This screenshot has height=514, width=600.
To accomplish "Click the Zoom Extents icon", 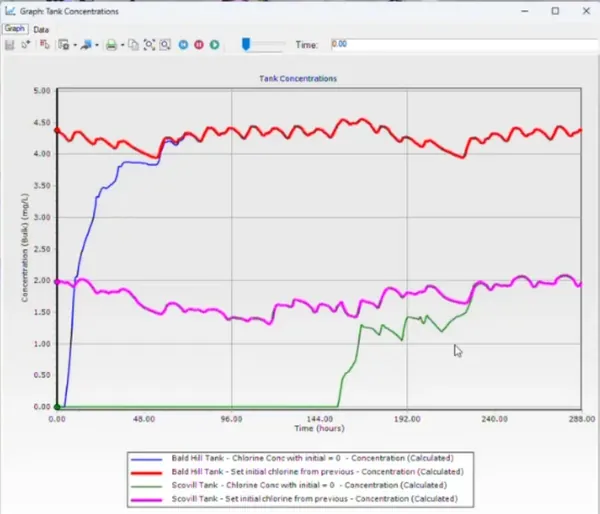I will point(149,45).
